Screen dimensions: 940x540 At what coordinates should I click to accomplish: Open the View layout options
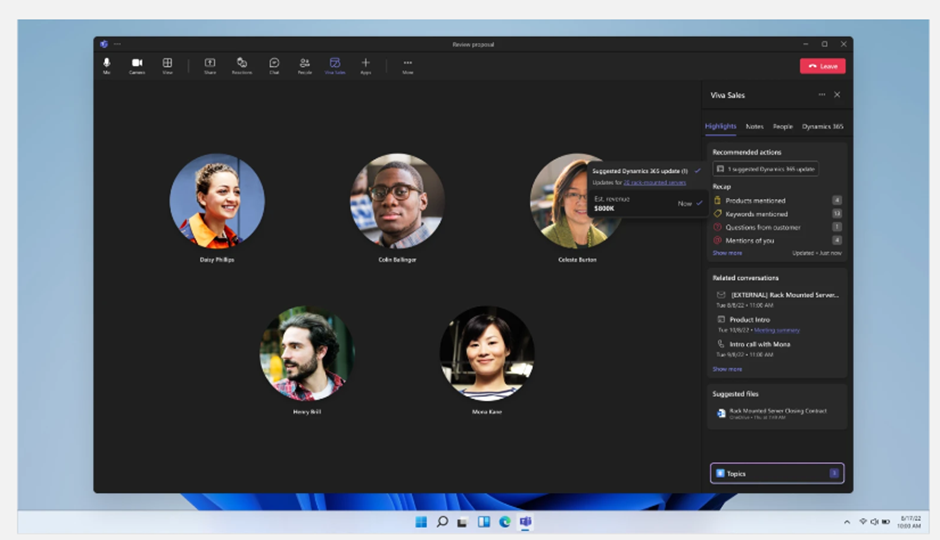pos(167,65)
